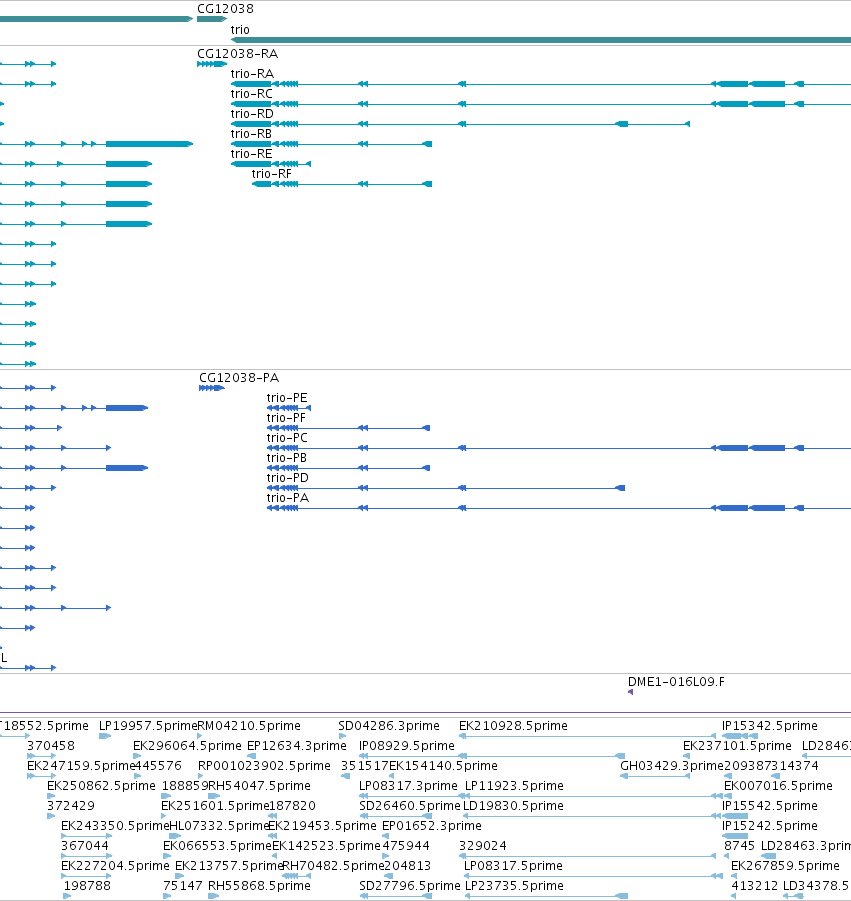The height and width of the screenshot is (901, 851).
Task: Select EST IP15542.5prime
Action: [770, 806]
